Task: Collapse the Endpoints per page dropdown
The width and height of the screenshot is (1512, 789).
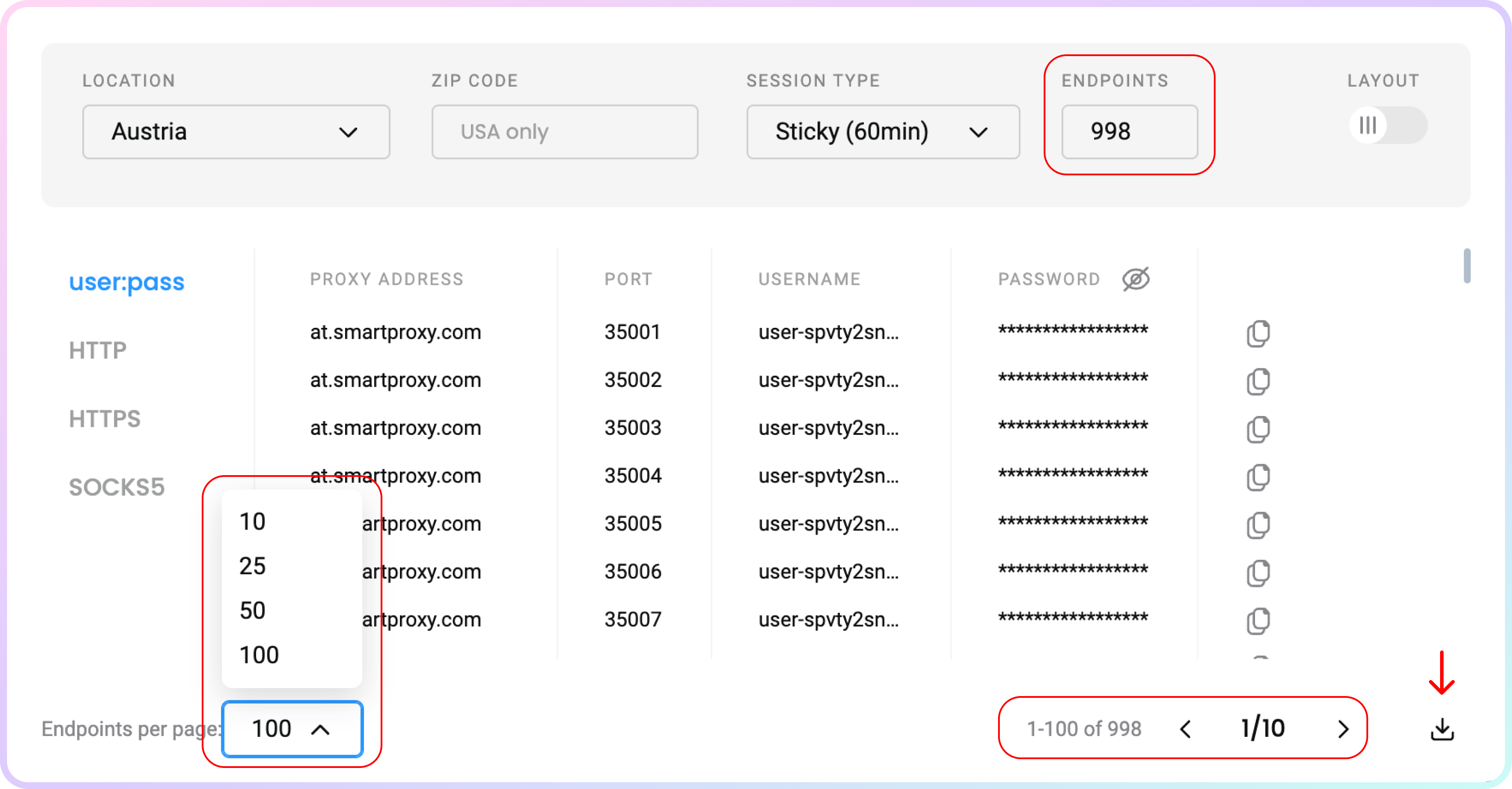Action: pos(292,729)
